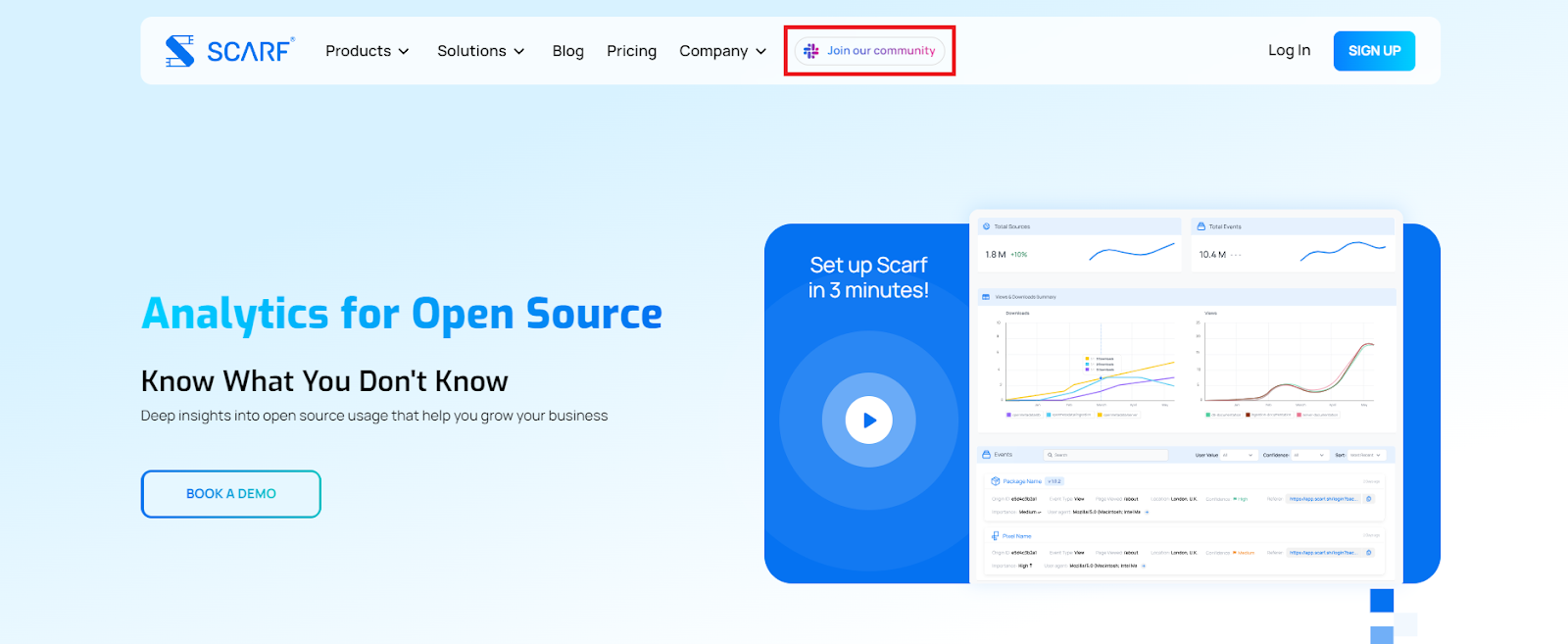Expand the Solutions menu

point(481,51)
